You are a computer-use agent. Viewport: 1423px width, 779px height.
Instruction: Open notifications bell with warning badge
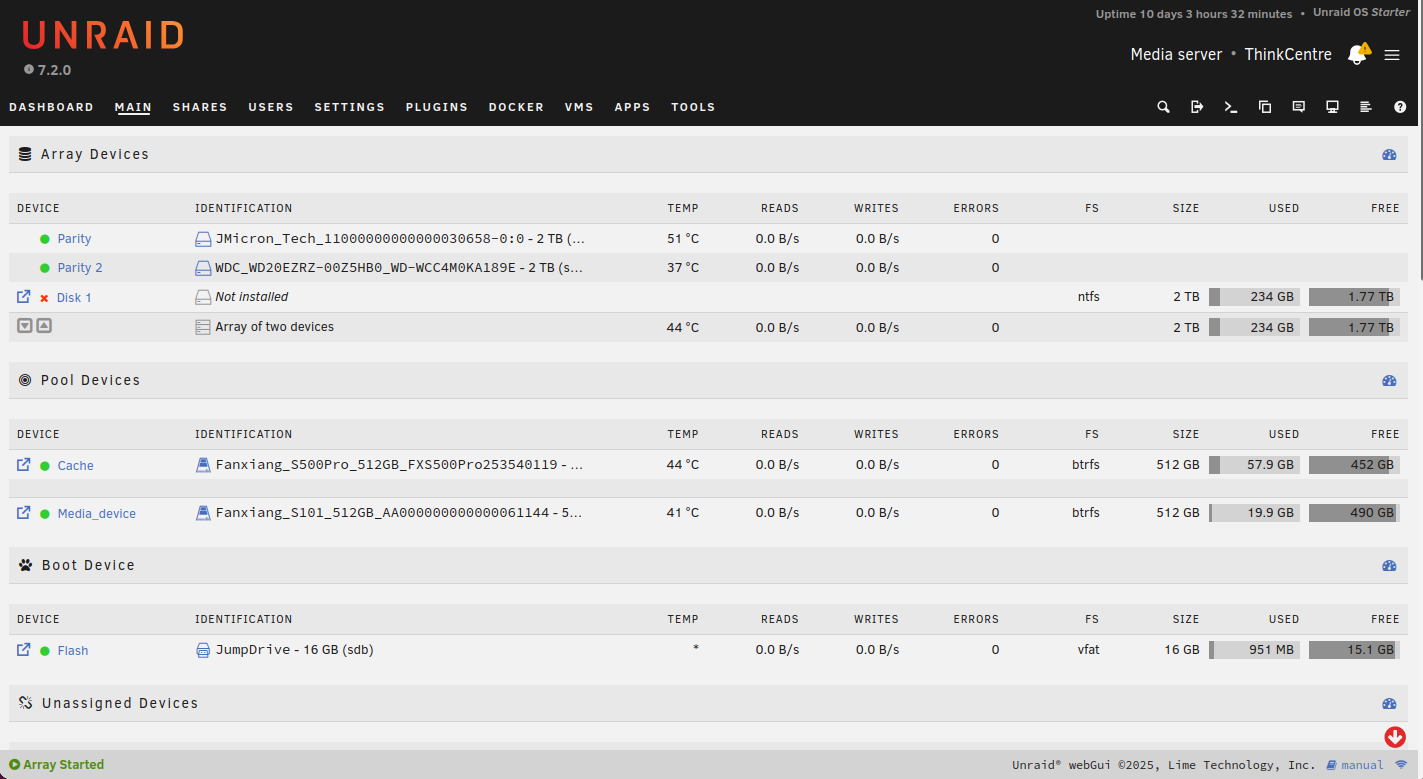pos(1358,54)
